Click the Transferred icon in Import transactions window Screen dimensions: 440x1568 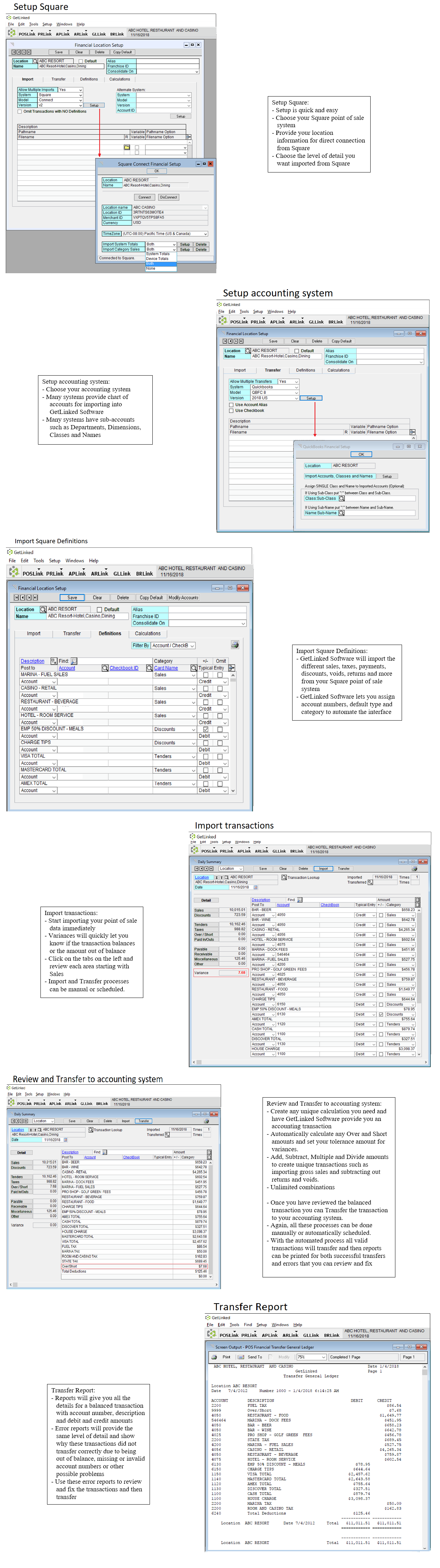370,882
